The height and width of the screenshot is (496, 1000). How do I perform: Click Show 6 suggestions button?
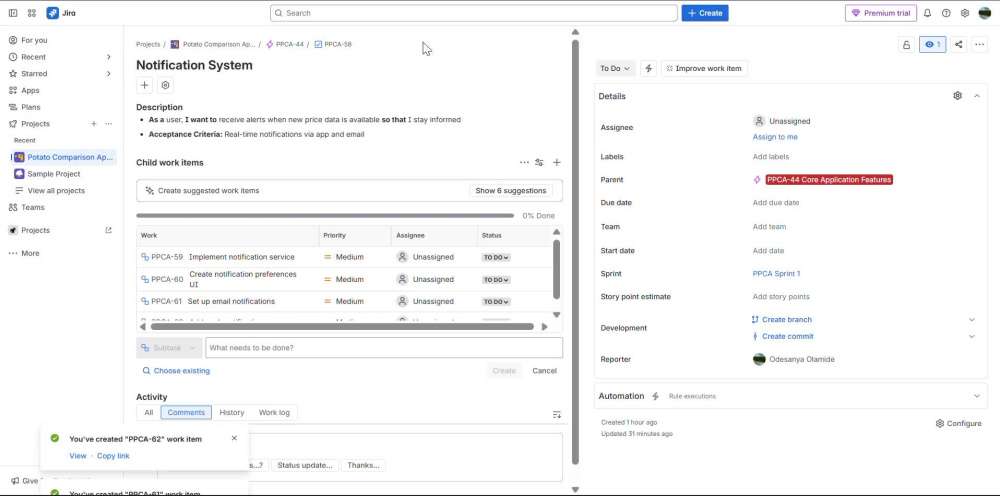[x=511, y=191]
